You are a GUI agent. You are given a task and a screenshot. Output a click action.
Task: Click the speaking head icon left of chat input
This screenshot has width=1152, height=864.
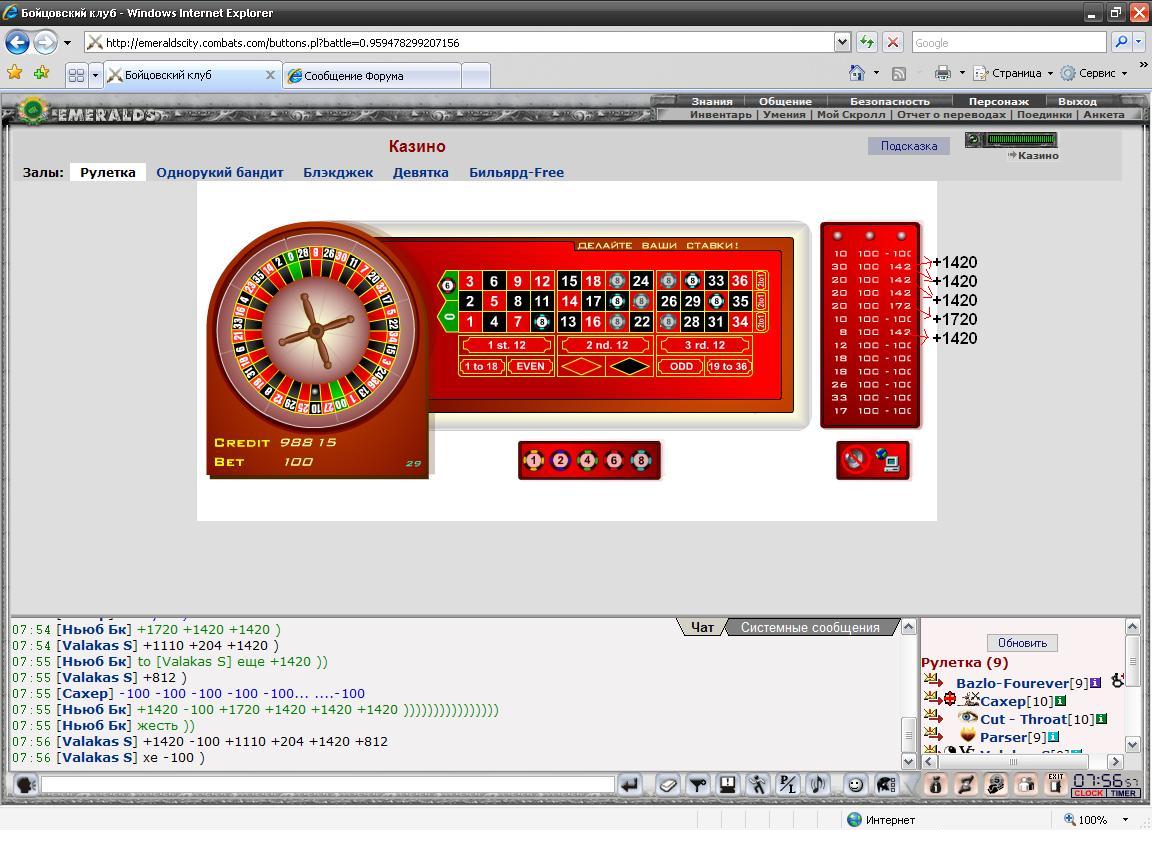coord(25,785)
